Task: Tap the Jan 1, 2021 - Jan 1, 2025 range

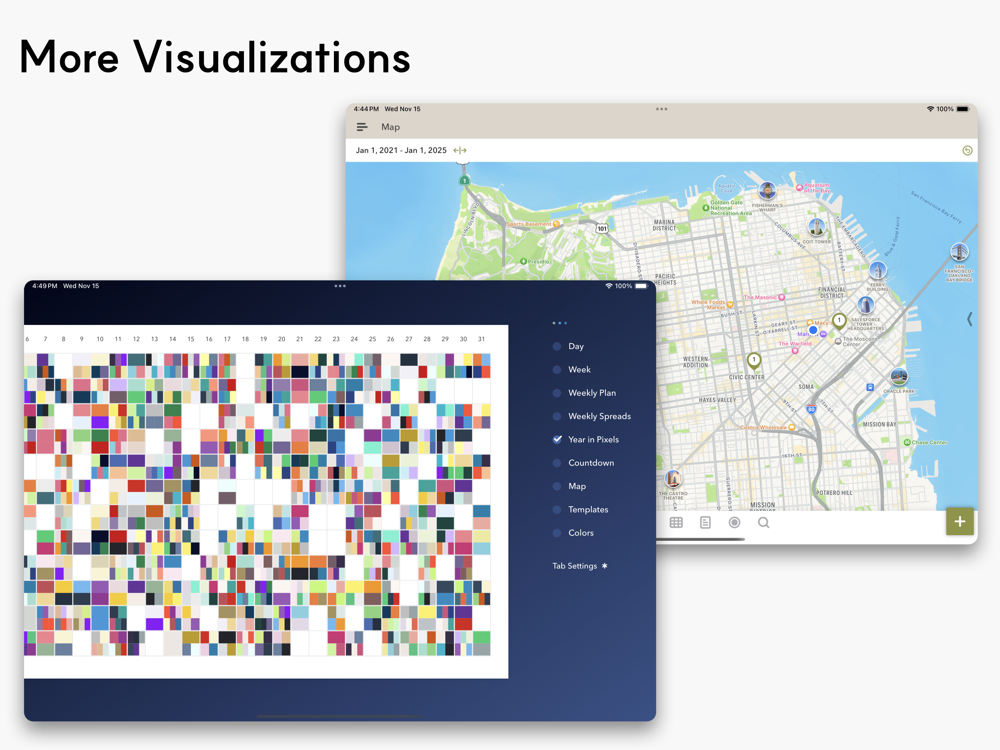Action: click(x=401, y=151)
